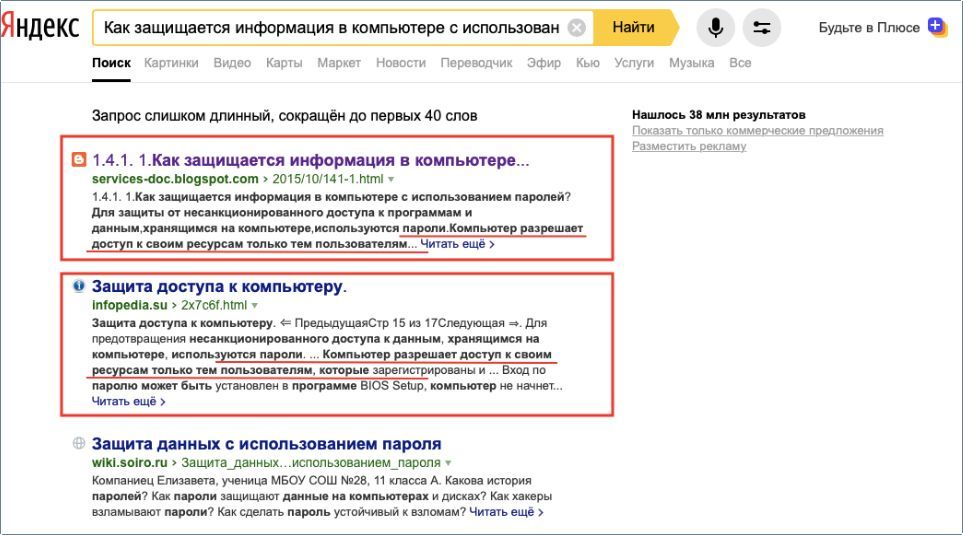Open the Музыка tab
This screenshot has height=535, width=963.
[x=692, y=63]
